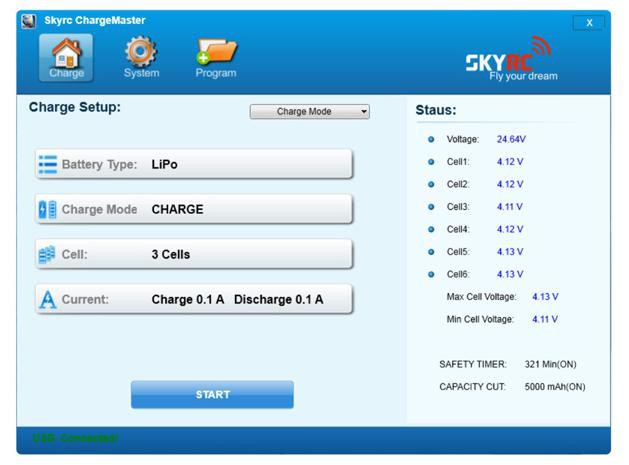Click the Cell3 4.11 V value
The height and width of the screenshot is (465, 629).
point(509,207)
